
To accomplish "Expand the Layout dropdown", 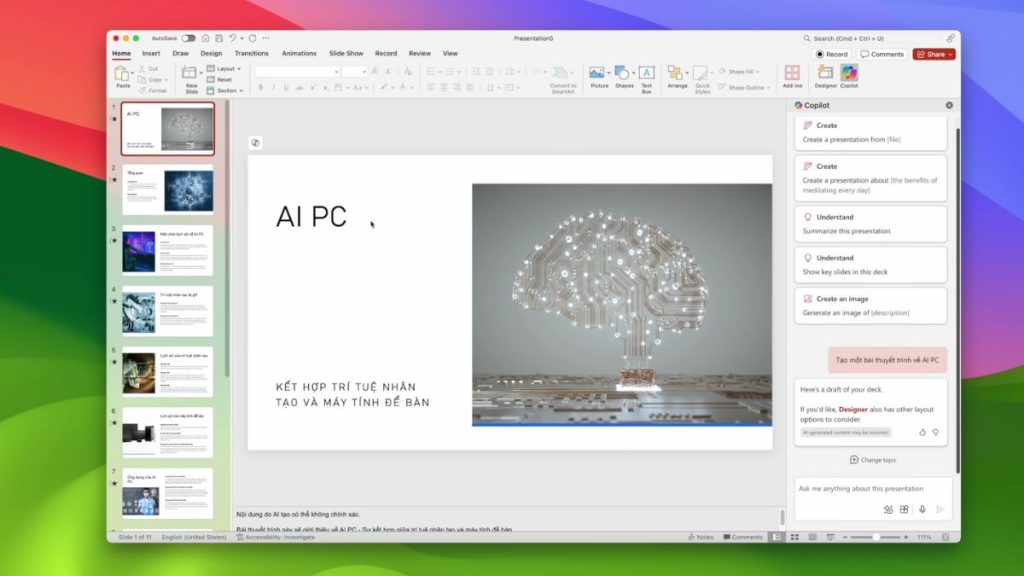I will pyautogui.click(x=225, y=69).
